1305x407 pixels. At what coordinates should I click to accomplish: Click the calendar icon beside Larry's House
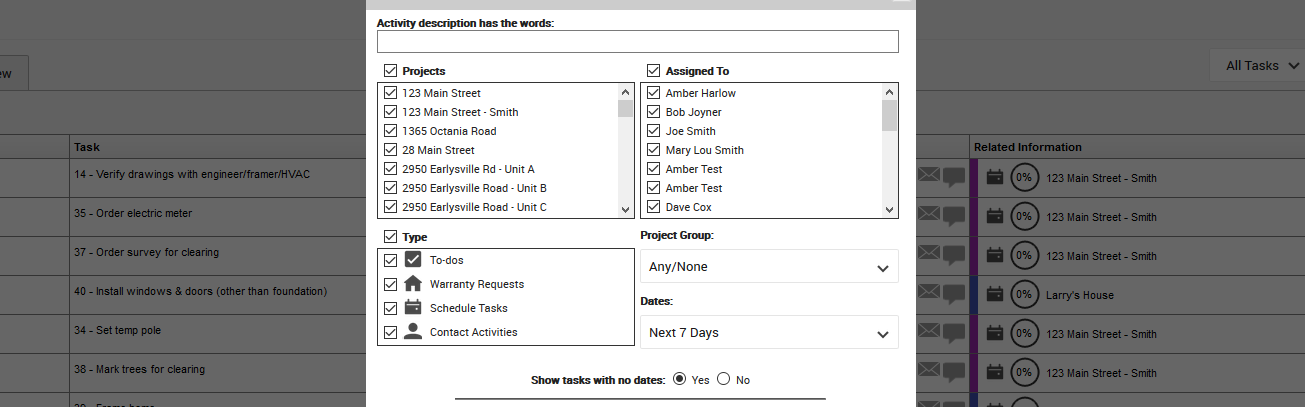pyautogui.click(x=994, y=295)
